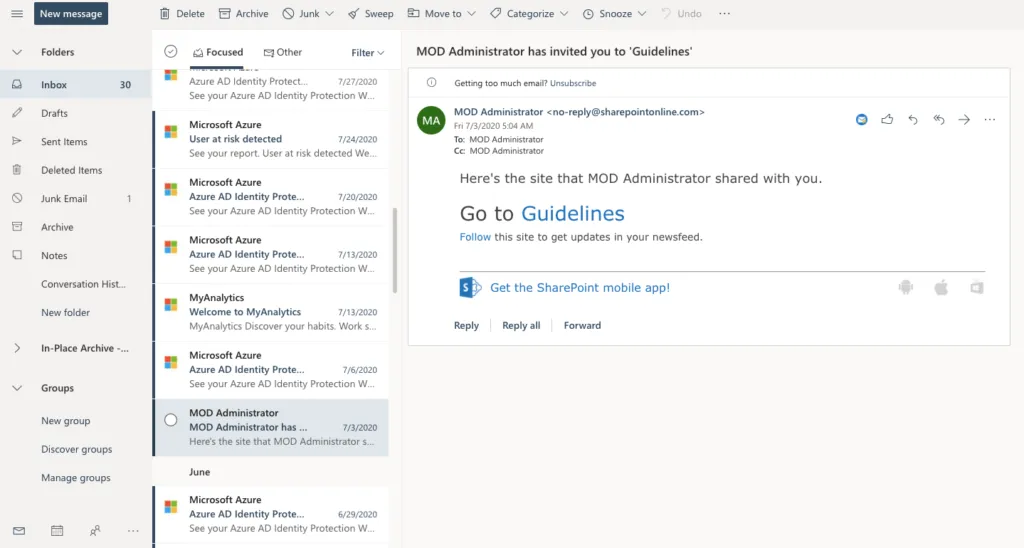Viewport: 1024px width, 548px height.
Task: Click the SharePoint logo icon
Action: 470,287
